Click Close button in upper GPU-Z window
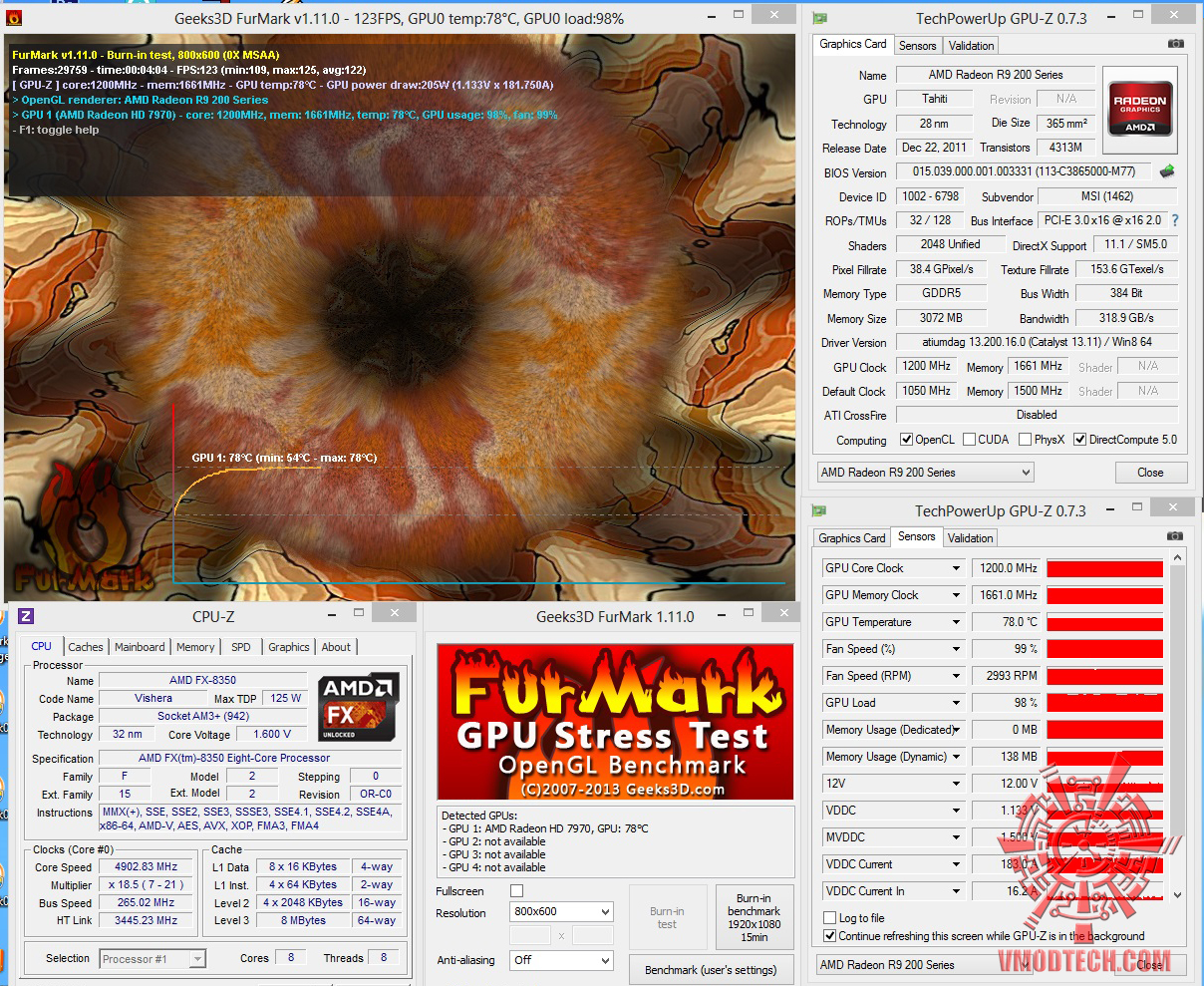This screenshot has height=986, width=1204. 1150,473
